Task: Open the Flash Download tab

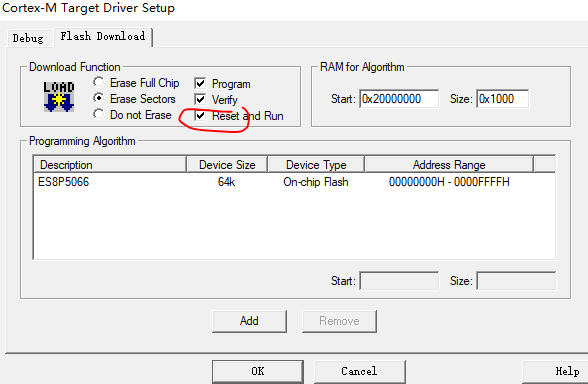Action: (103, 37)
